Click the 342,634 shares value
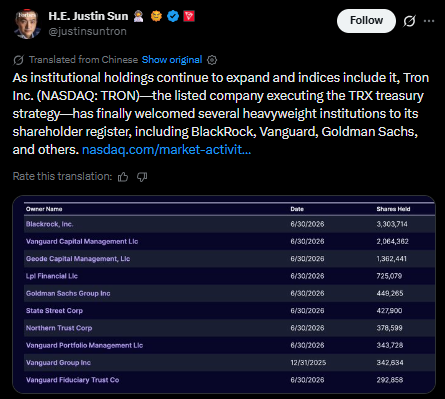The width and height of the screenshot is (445, 399). [390, 363]
